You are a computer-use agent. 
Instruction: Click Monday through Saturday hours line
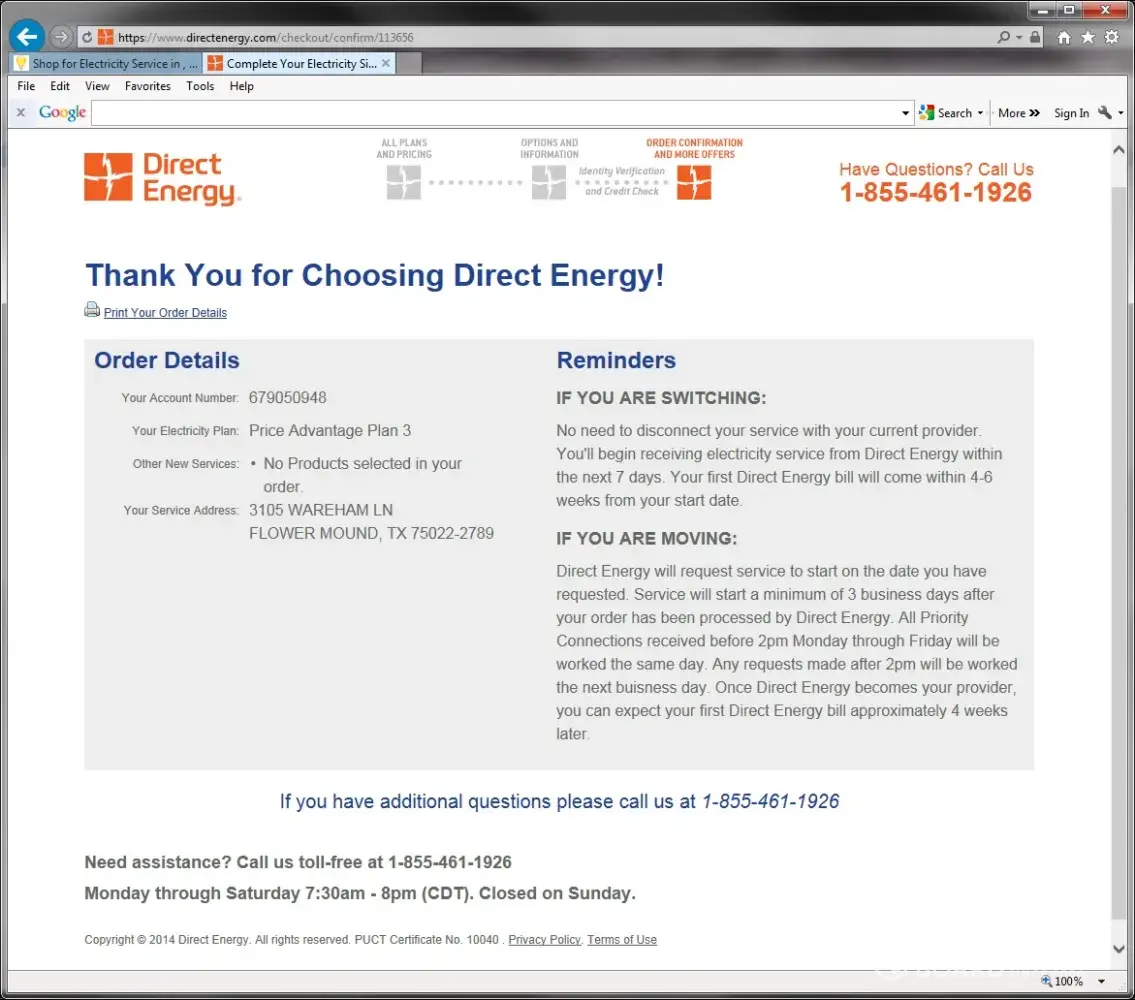tap(360, 893)
